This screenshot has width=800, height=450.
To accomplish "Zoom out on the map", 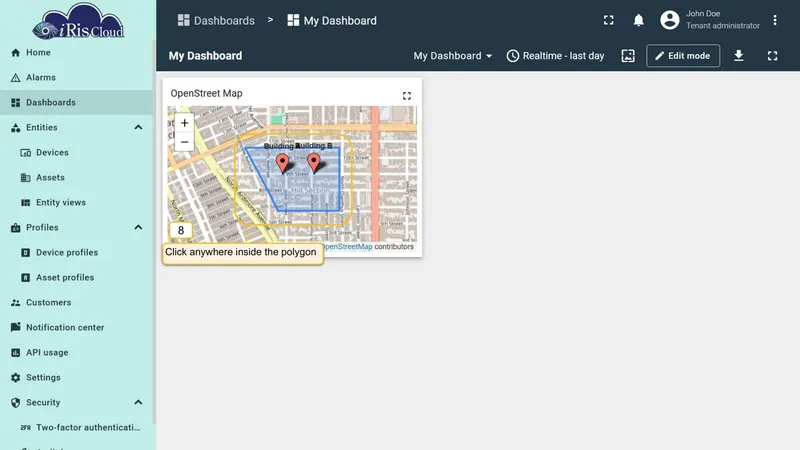I will tap(184, 142).
